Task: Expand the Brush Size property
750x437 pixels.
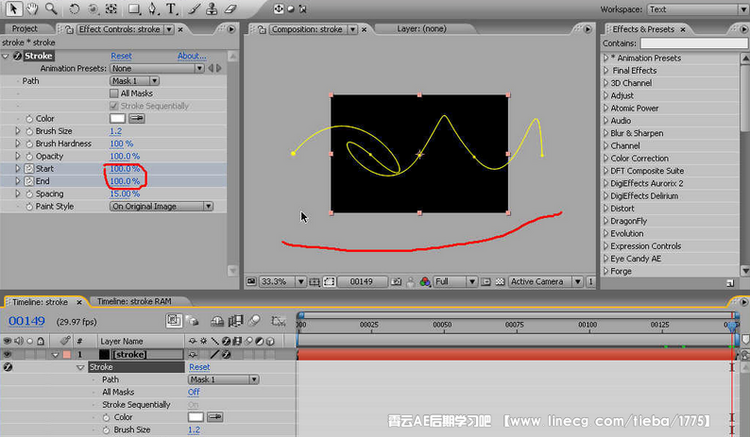Action: coord(18,131)
